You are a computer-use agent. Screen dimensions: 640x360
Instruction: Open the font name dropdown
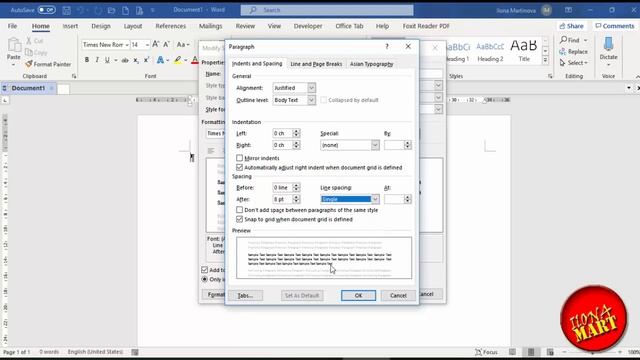127,44
